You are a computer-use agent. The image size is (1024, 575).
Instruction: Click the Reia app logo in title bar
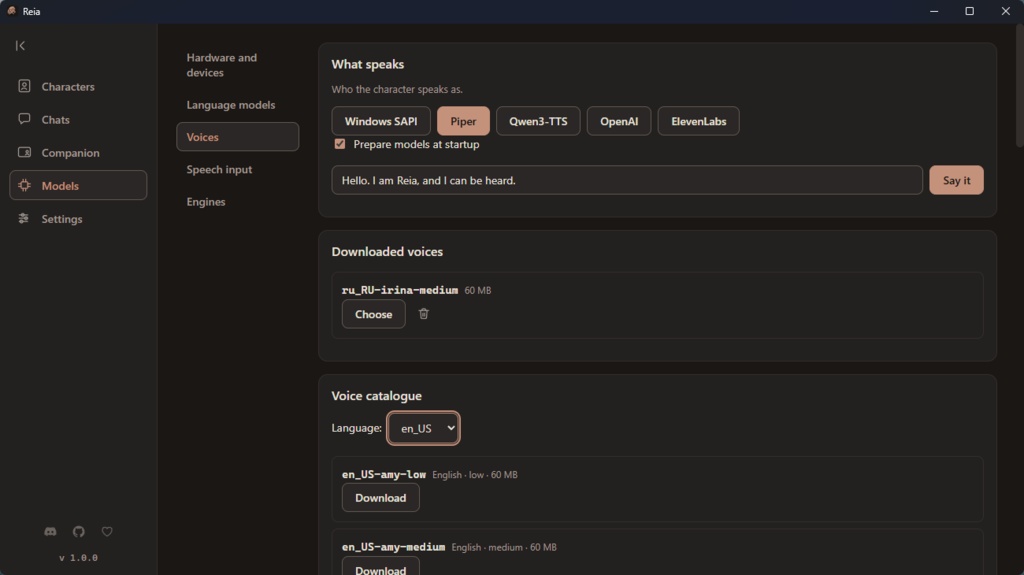pos(11,11)
